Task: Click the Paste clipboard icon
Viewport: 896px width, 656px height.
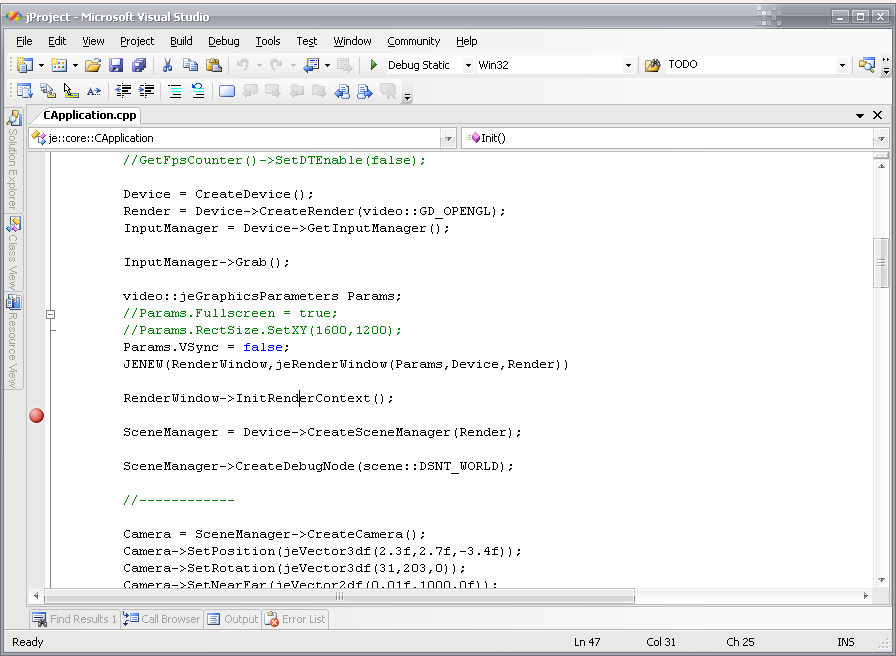Action: tap(213, 65)
